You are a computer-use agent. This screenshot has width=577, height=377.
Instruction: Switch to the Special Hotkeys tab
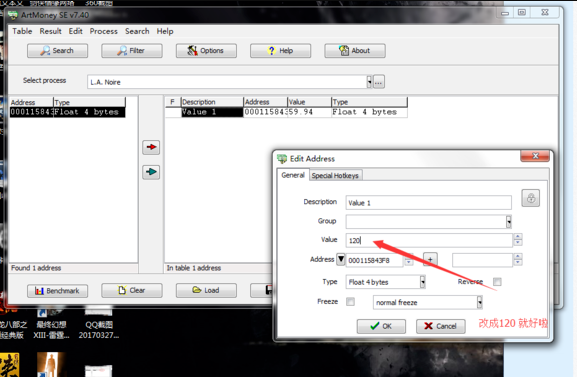point(335,176)
